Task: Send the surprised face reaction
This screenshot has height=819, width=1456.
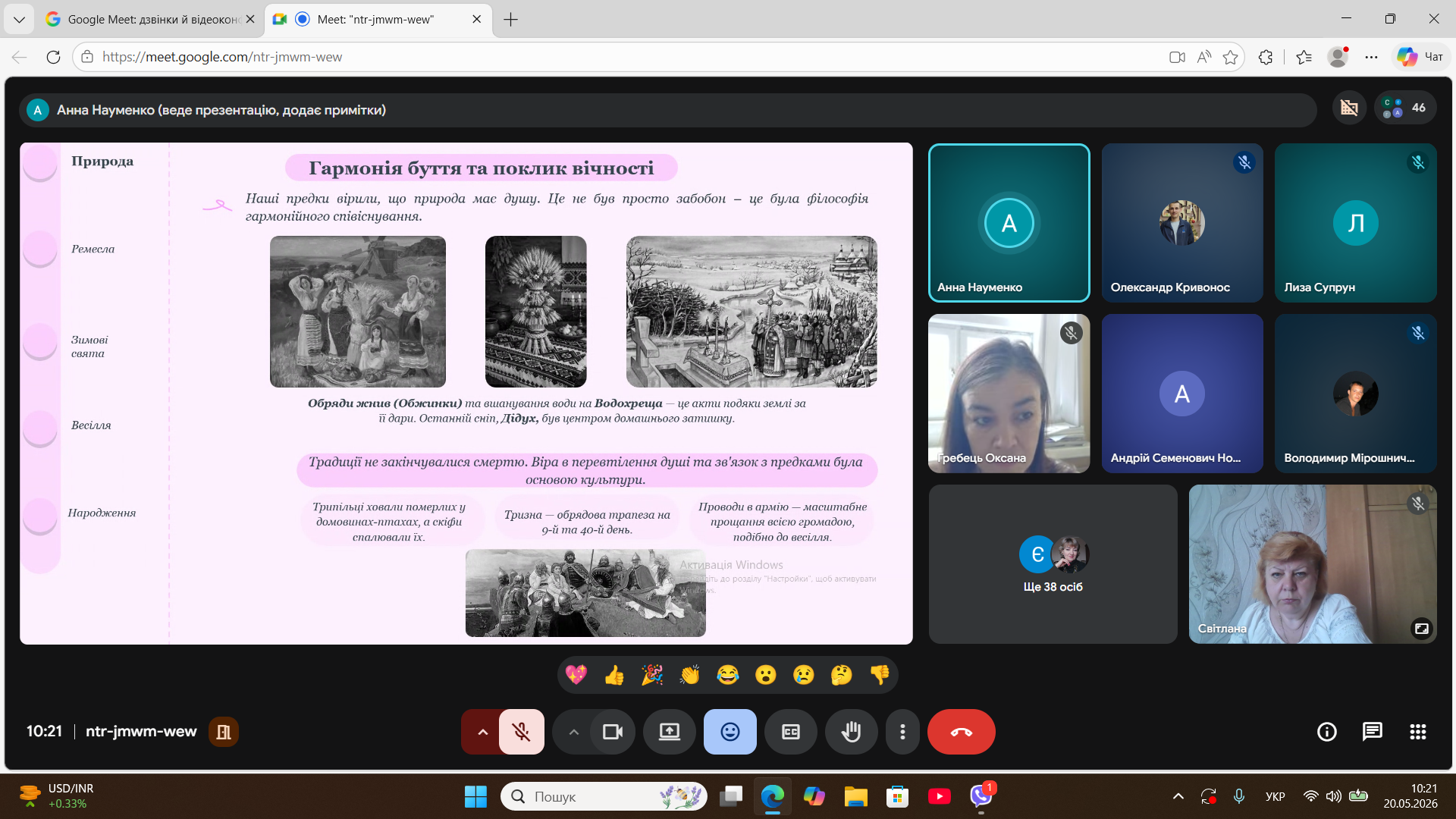Action: (766, 674)
